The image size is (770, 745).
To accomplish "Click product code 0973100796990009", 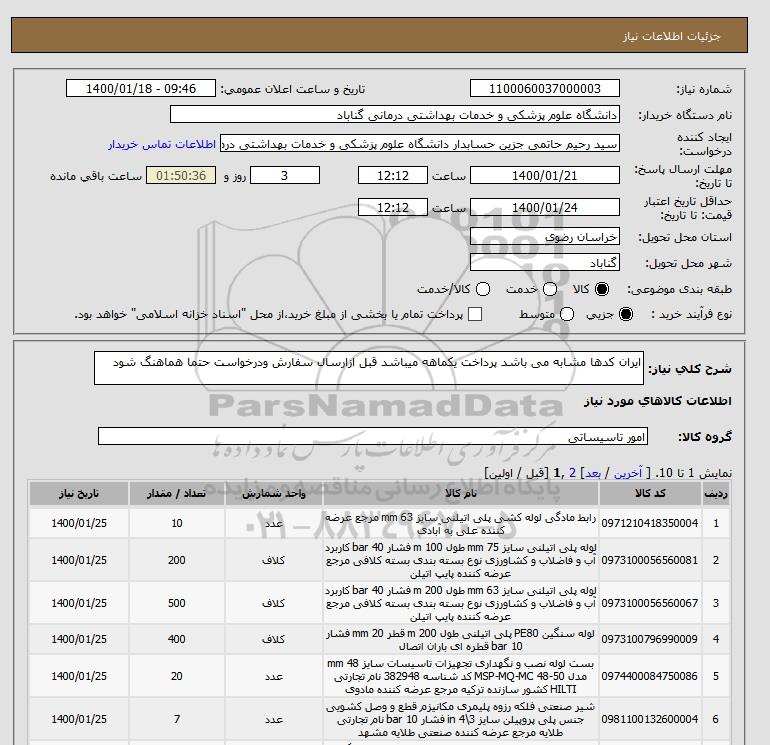I will click(650, 639).
